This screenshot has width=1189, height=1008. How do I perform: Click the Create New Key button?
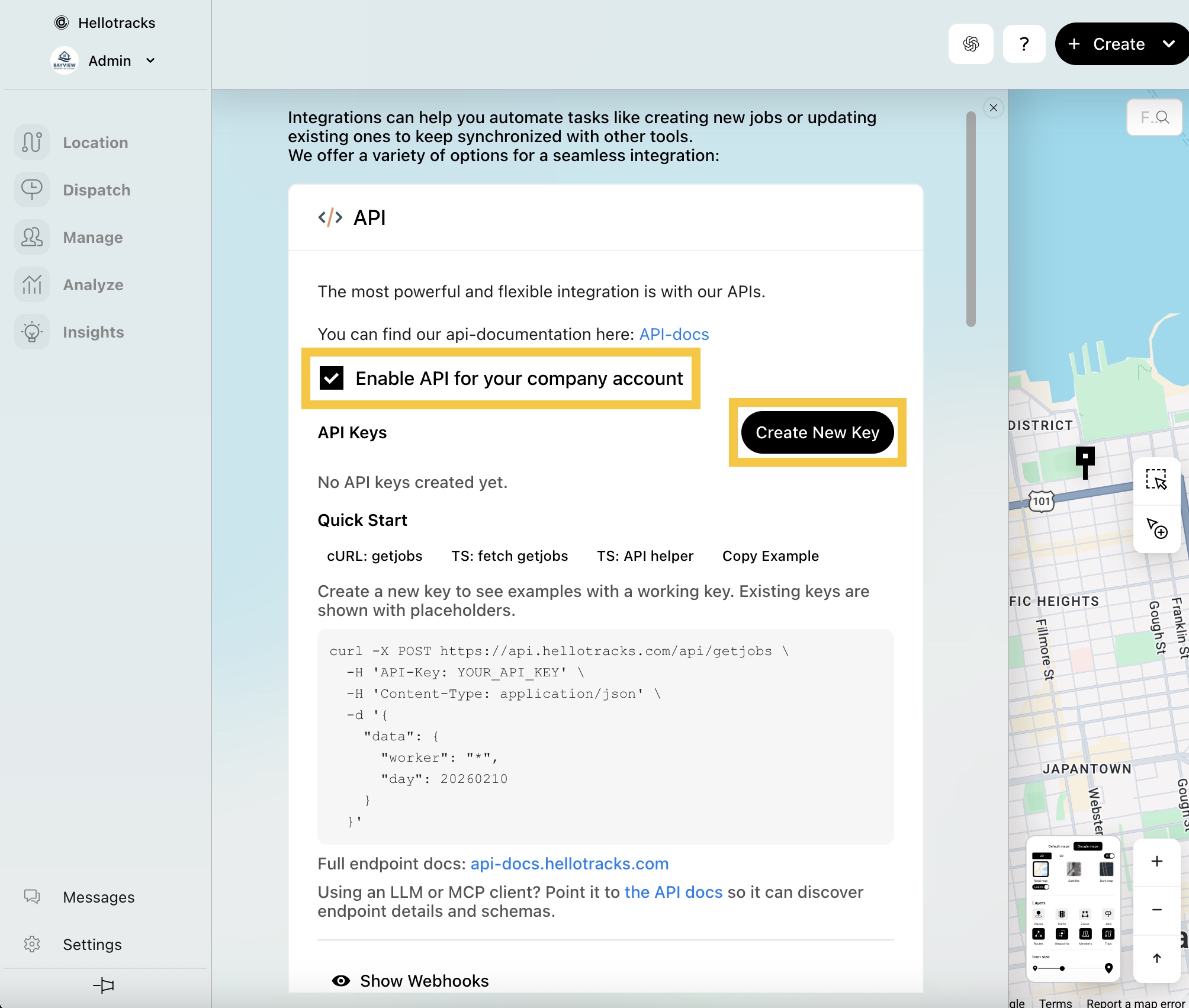(817, 432)
